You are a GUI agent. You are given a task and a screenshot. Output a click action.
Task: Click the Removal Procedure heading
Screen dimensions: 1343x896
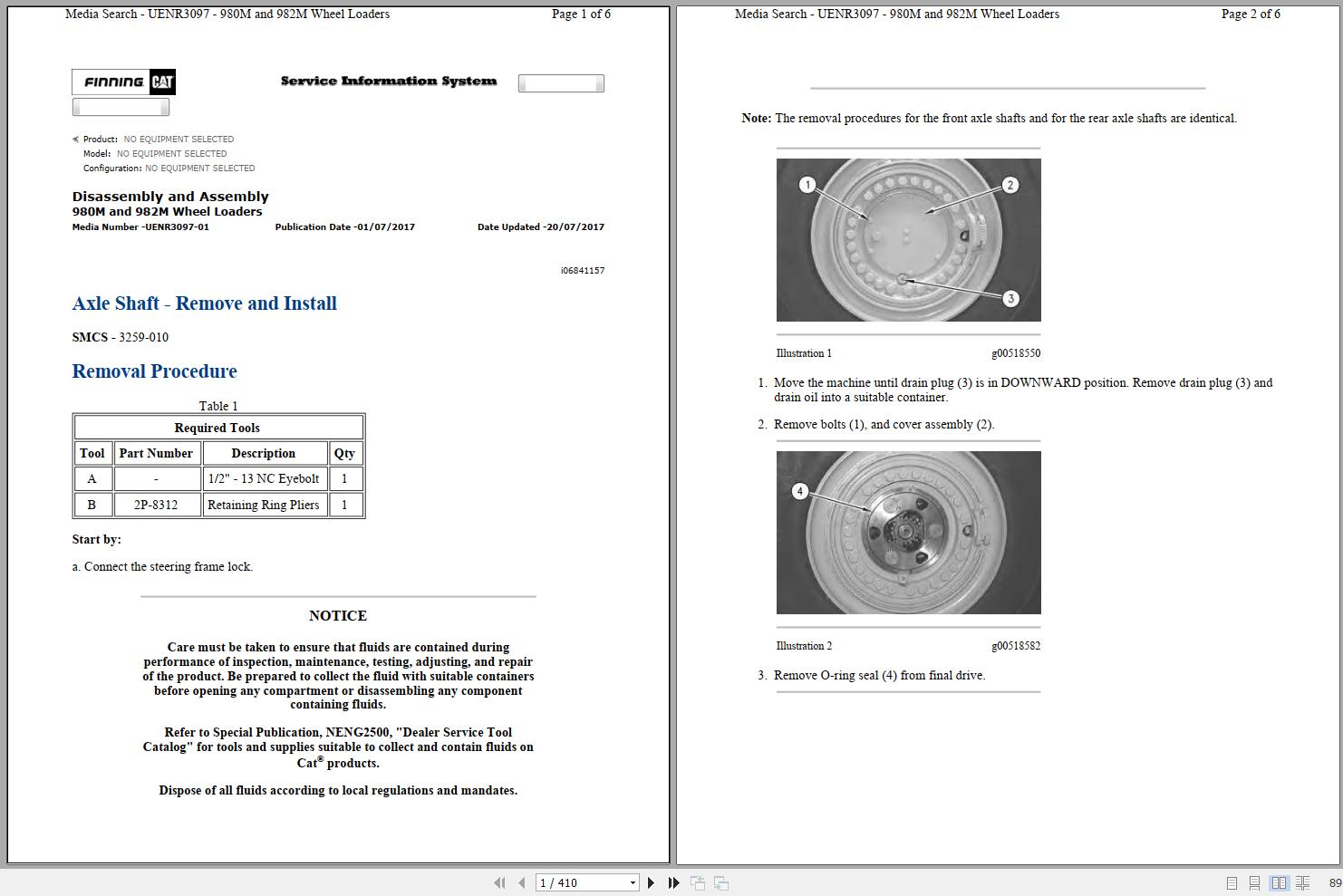pyautogui.click(x=155, y=371)
